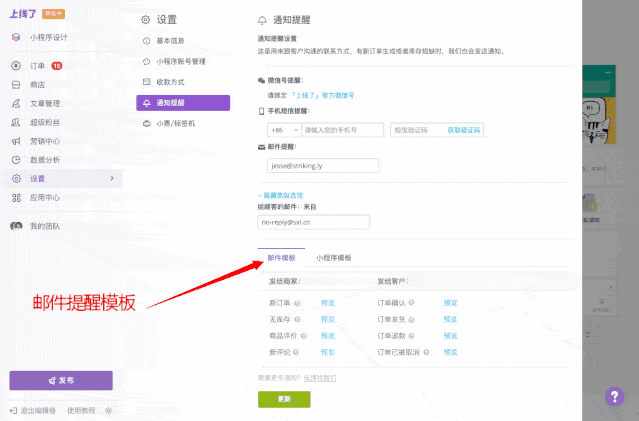The height and width of the screenshot is (421, 639).
Task: Click 我的团队 avatar icon
Action: tap(16, 226)
